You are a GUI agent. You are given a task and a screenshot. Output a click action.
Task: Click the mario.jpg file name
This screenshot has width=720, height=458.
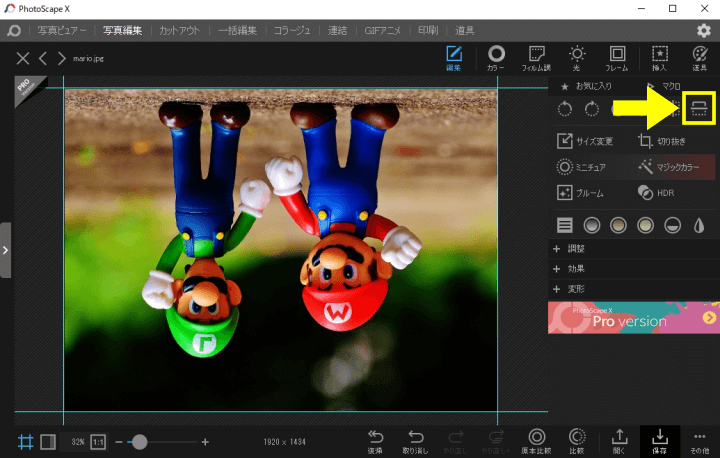(89, 58)
